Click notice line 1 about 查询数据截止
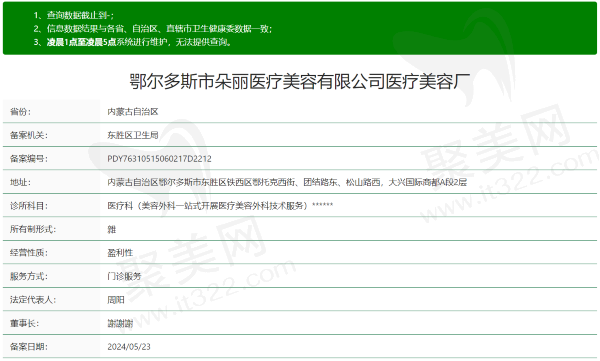 73,15
